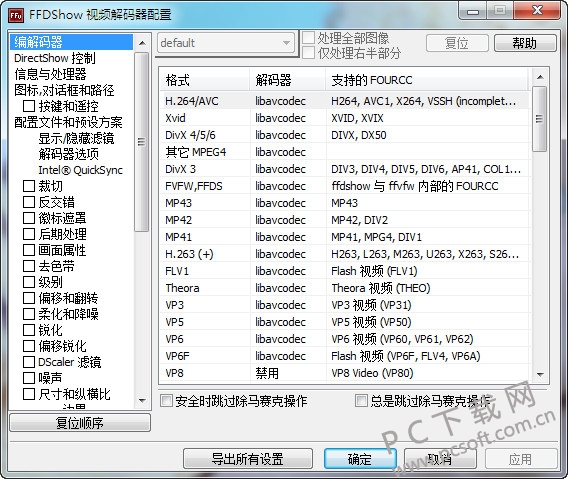Click the left panel scroll up arrow
Screen dimensions: 568x479
(142, 43)
